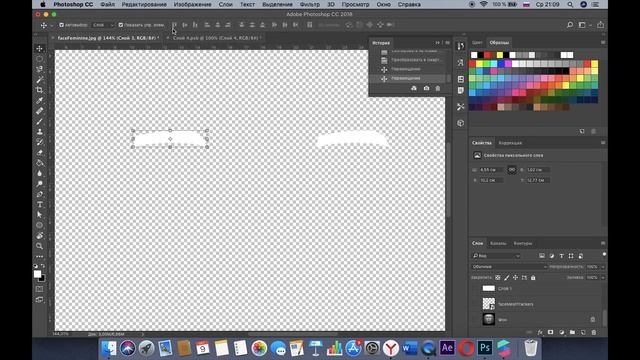
Task: Open the layer Fill dropdown arrow
Action: 603,278
